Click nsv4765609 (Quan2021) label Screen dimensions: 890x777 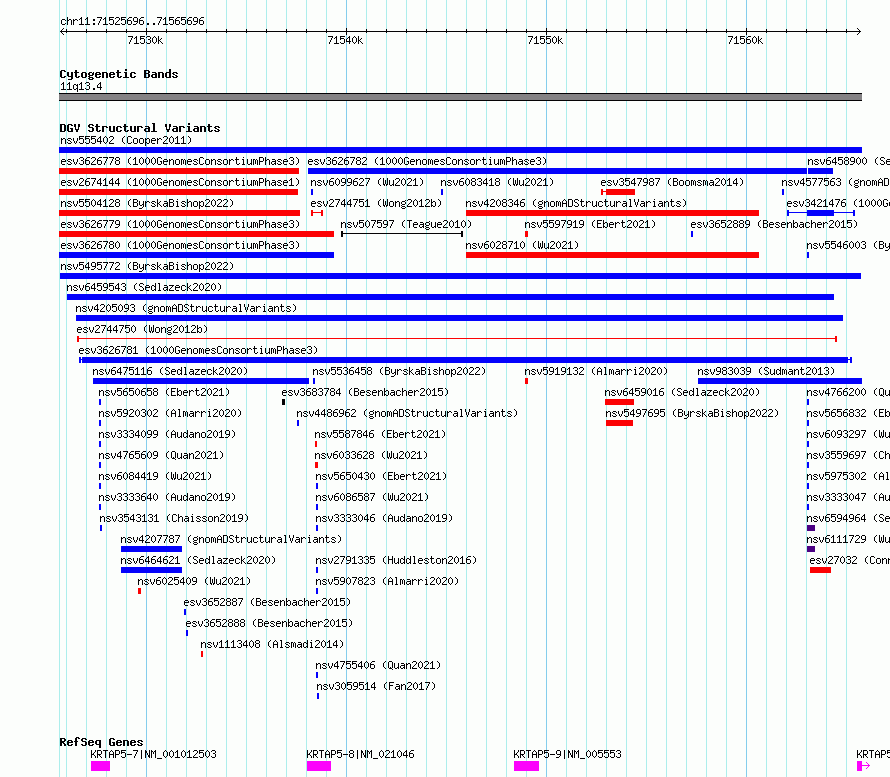point(161,455)
